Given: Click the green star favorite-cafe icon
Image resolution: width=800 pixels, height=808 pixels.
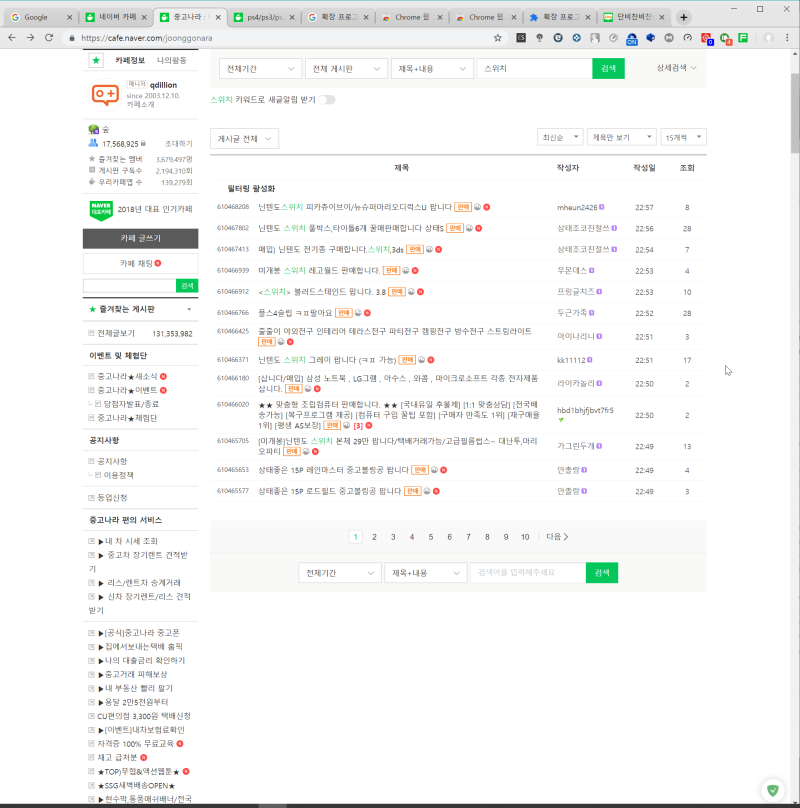Looking at the screenshot, I should tap(96, 60).
